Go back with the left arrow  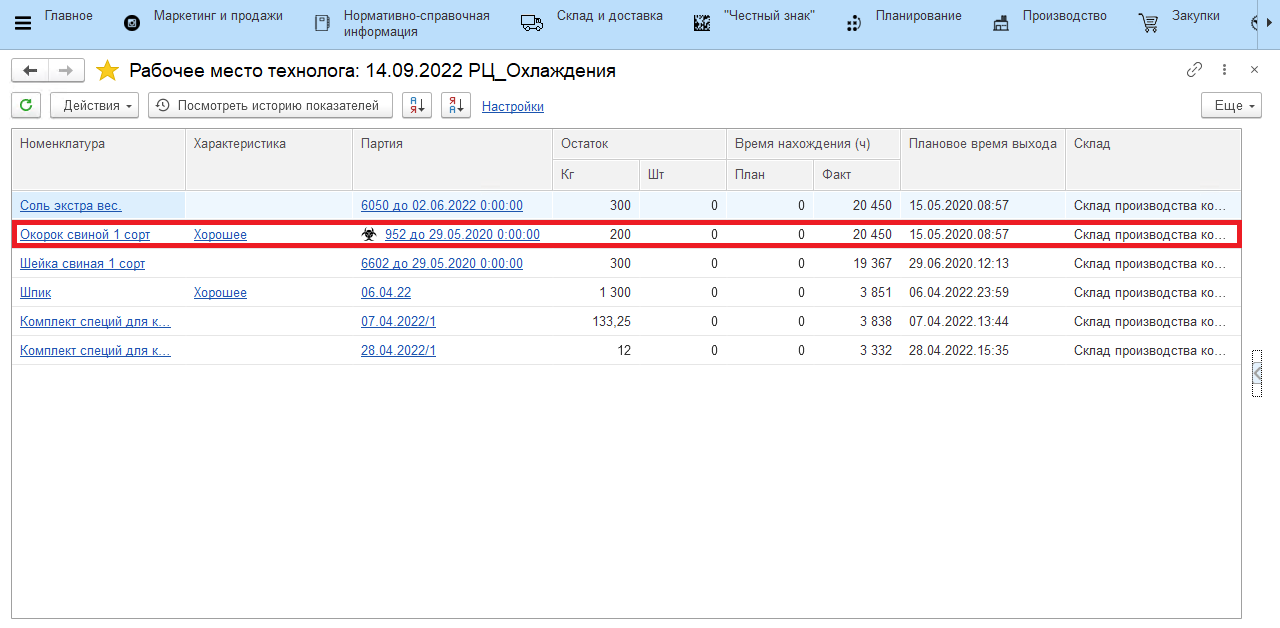click(x=30, y=71)
